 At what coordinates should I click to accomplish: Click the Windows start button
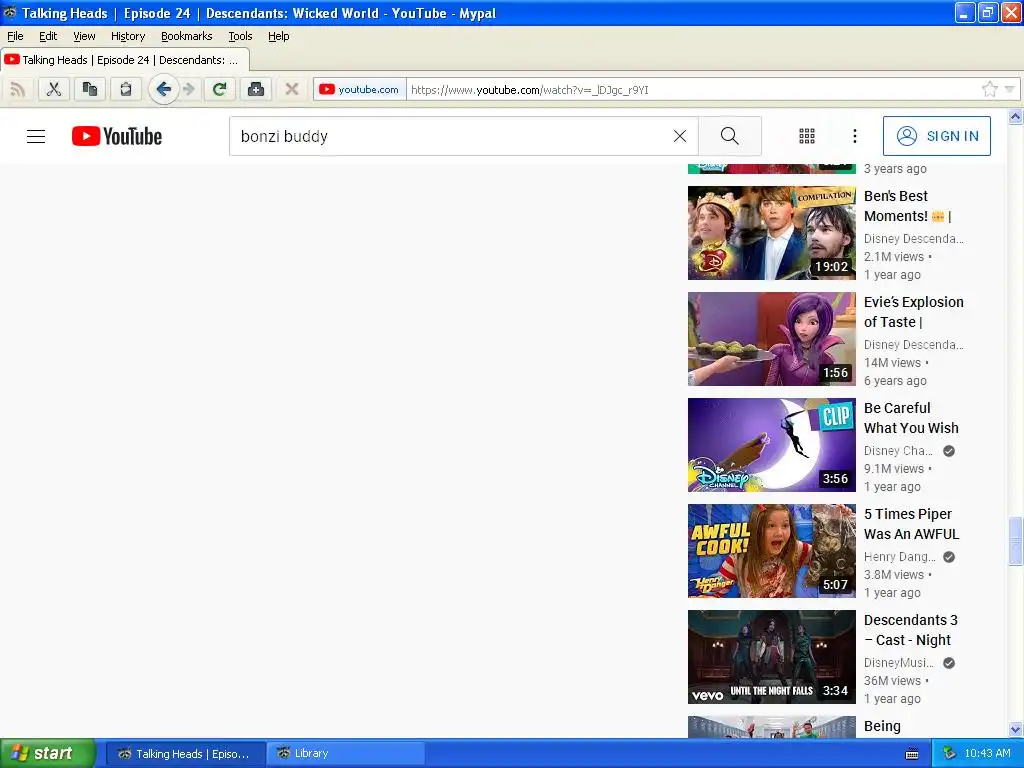click(x=47, y=754)
